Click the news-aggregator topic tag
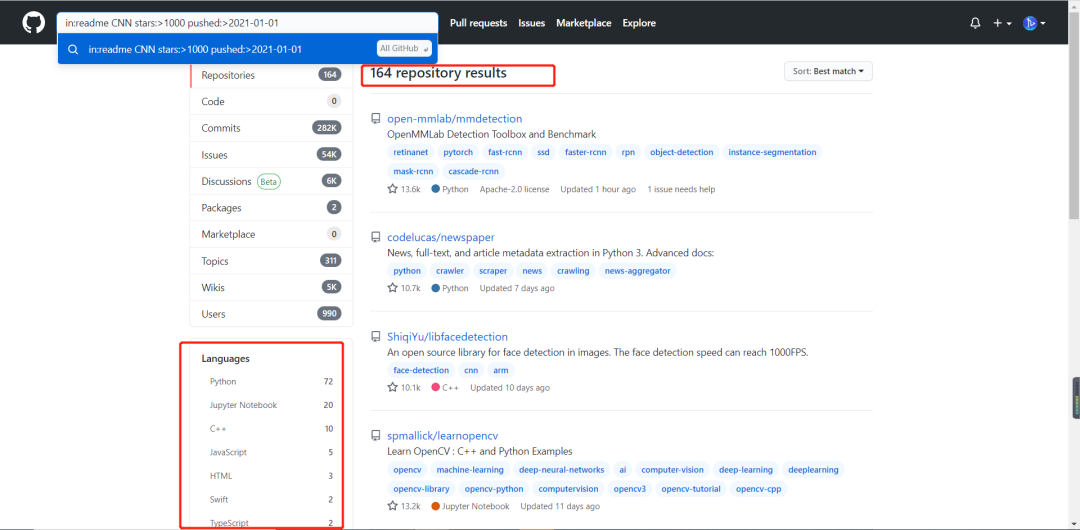The width and height of the screenshot is (1080, 530). [637, 271]
